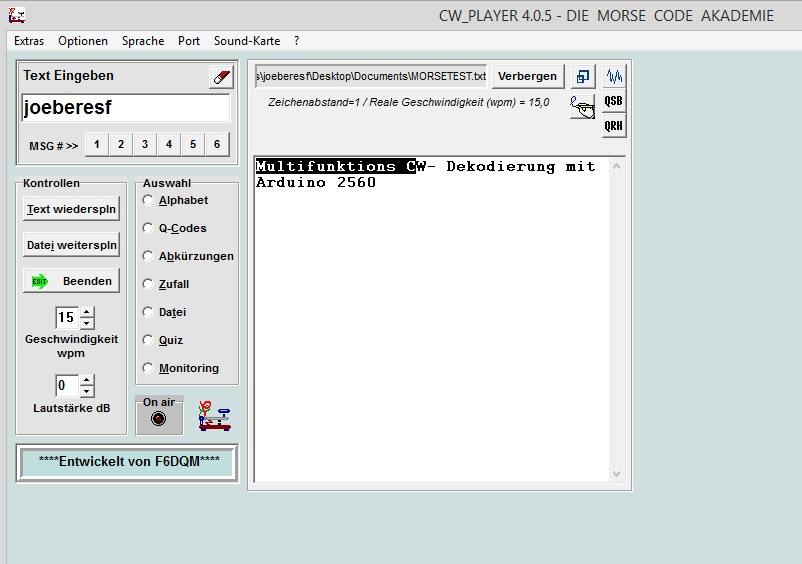Click the Beenden exit button

[x=71, y=281]
